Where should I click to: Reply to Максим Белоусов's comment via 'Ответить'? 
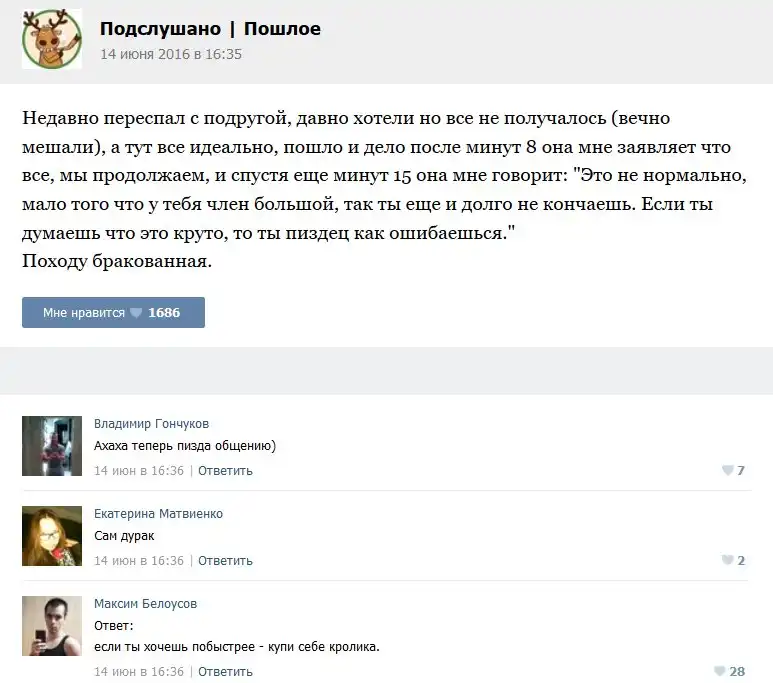click(225, 672)
